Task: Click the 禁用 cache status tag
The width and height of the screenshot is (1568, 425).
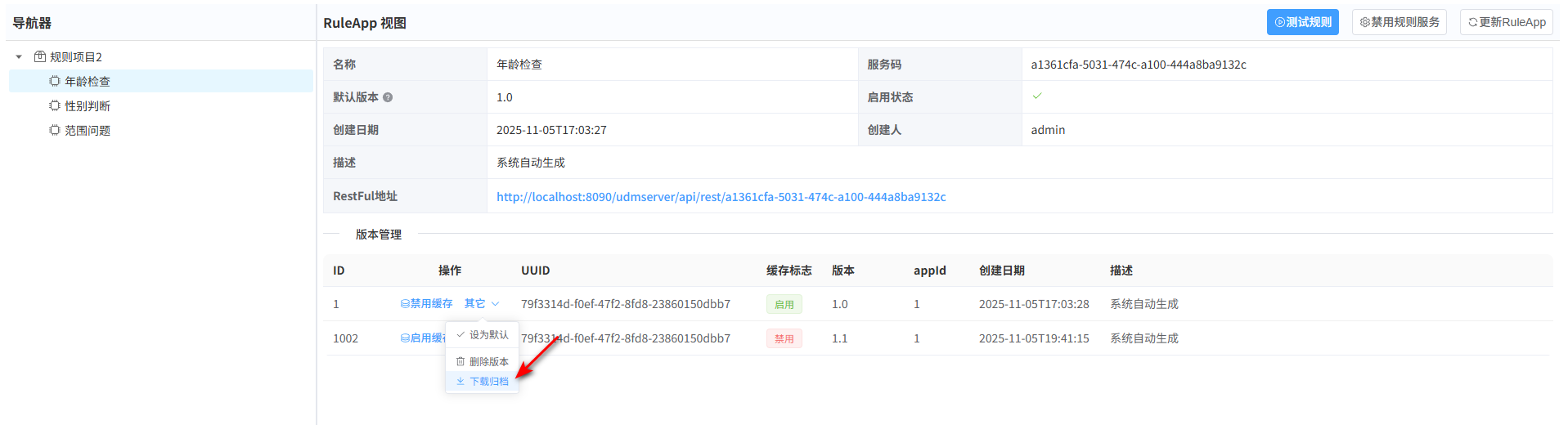Action: (784, 338)
